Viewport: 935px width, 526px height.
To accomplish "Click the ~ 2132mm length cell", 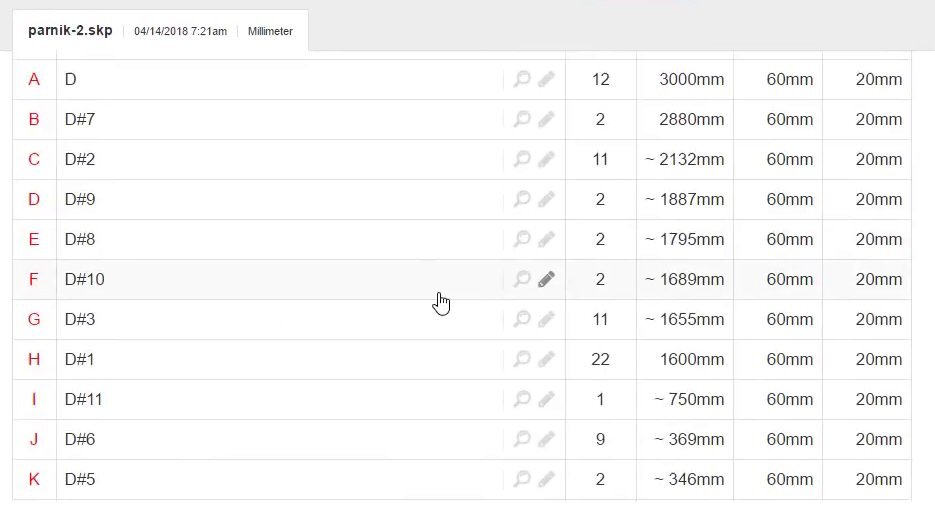I will (685, 159).
